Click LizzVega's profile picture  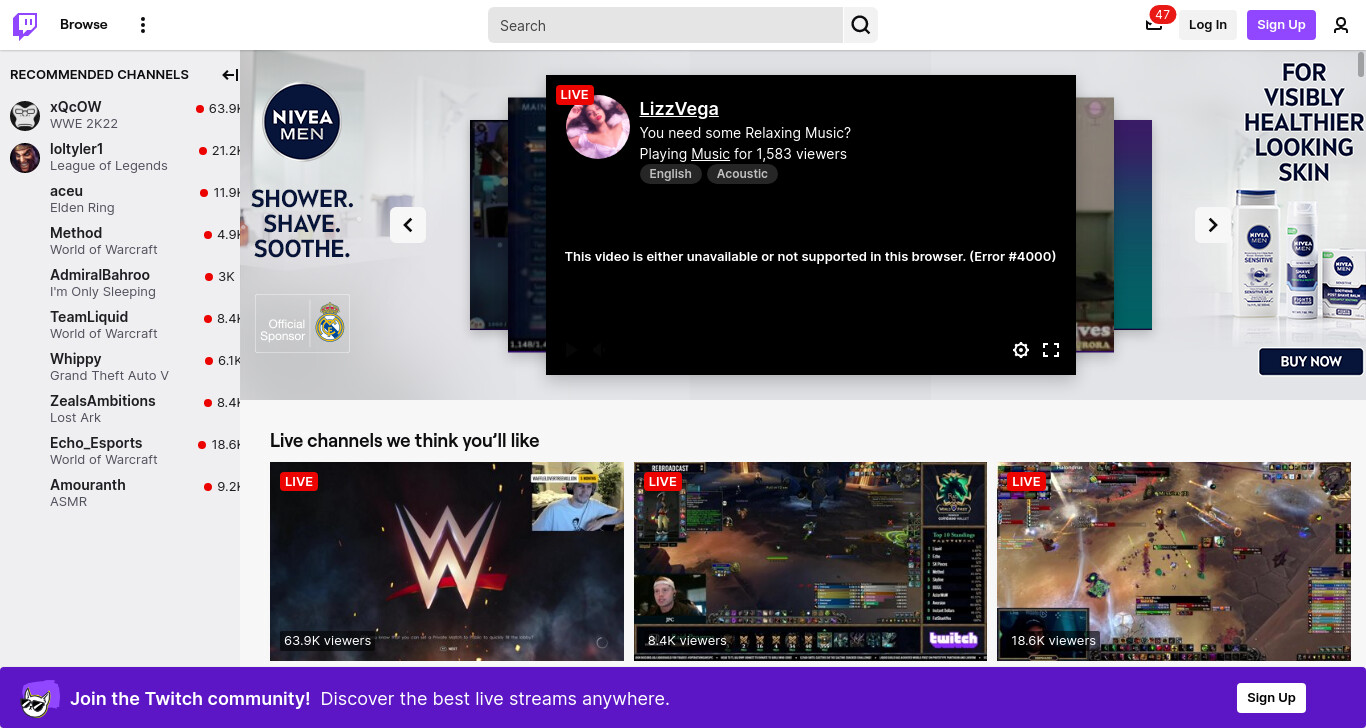[598, 127]
